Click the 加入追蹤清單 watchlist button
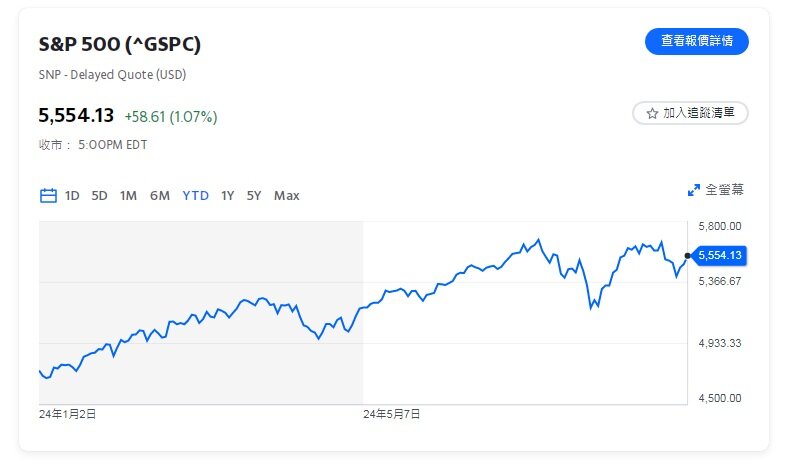Image resolution: width=789 pixels, height=472 pixels. 690,114
